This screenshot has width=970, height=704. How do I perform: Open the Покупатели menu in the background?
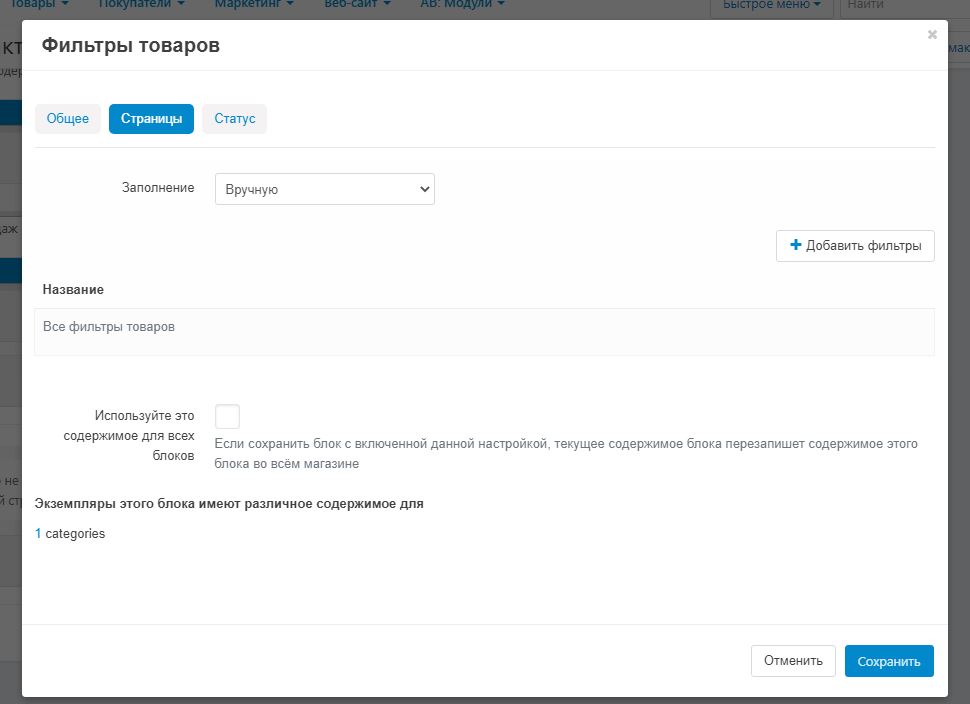click(142, 5)
